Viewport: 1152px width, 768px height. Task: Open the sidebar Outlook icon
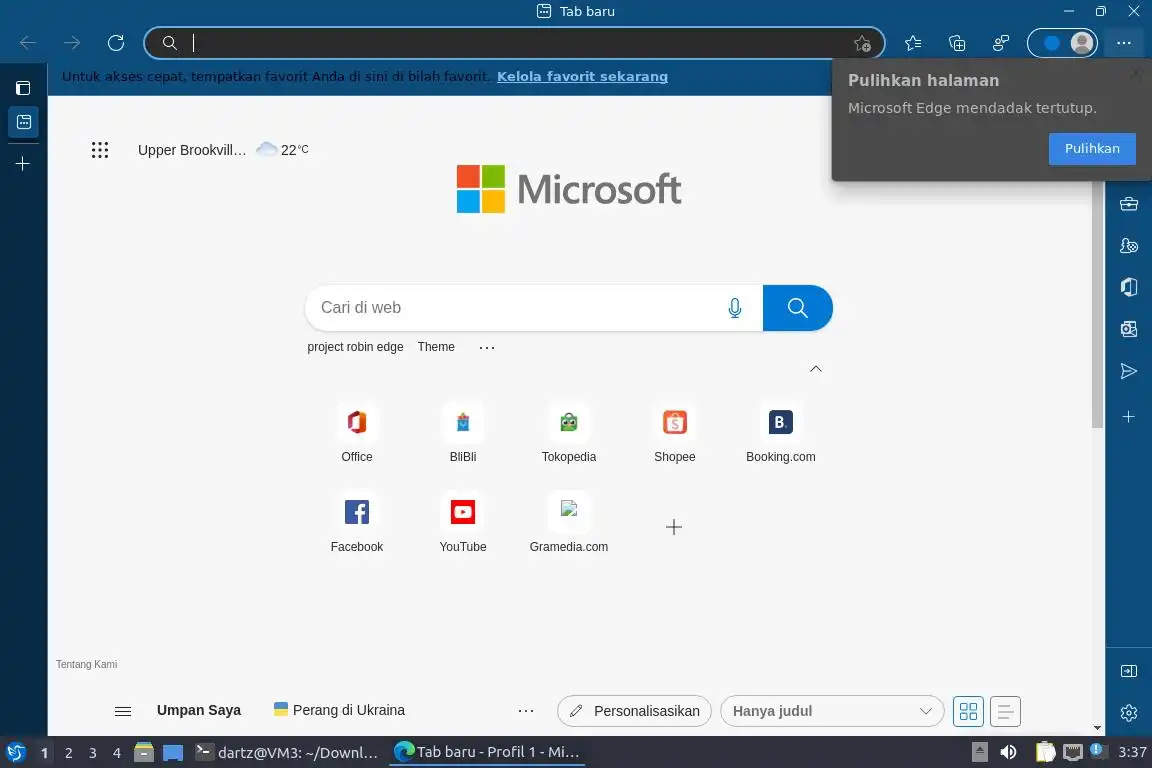tap(1129, 329)
